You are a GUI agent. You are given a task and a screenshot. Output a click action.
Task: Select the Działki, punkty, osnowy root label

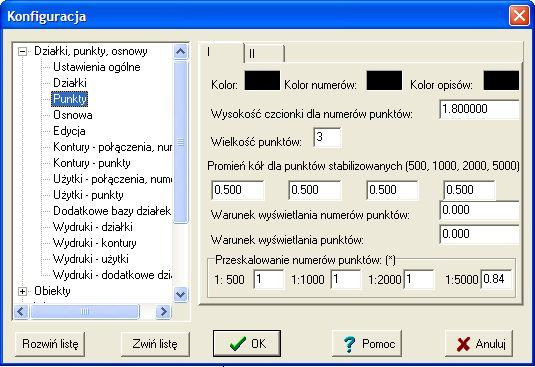(91, 51)
